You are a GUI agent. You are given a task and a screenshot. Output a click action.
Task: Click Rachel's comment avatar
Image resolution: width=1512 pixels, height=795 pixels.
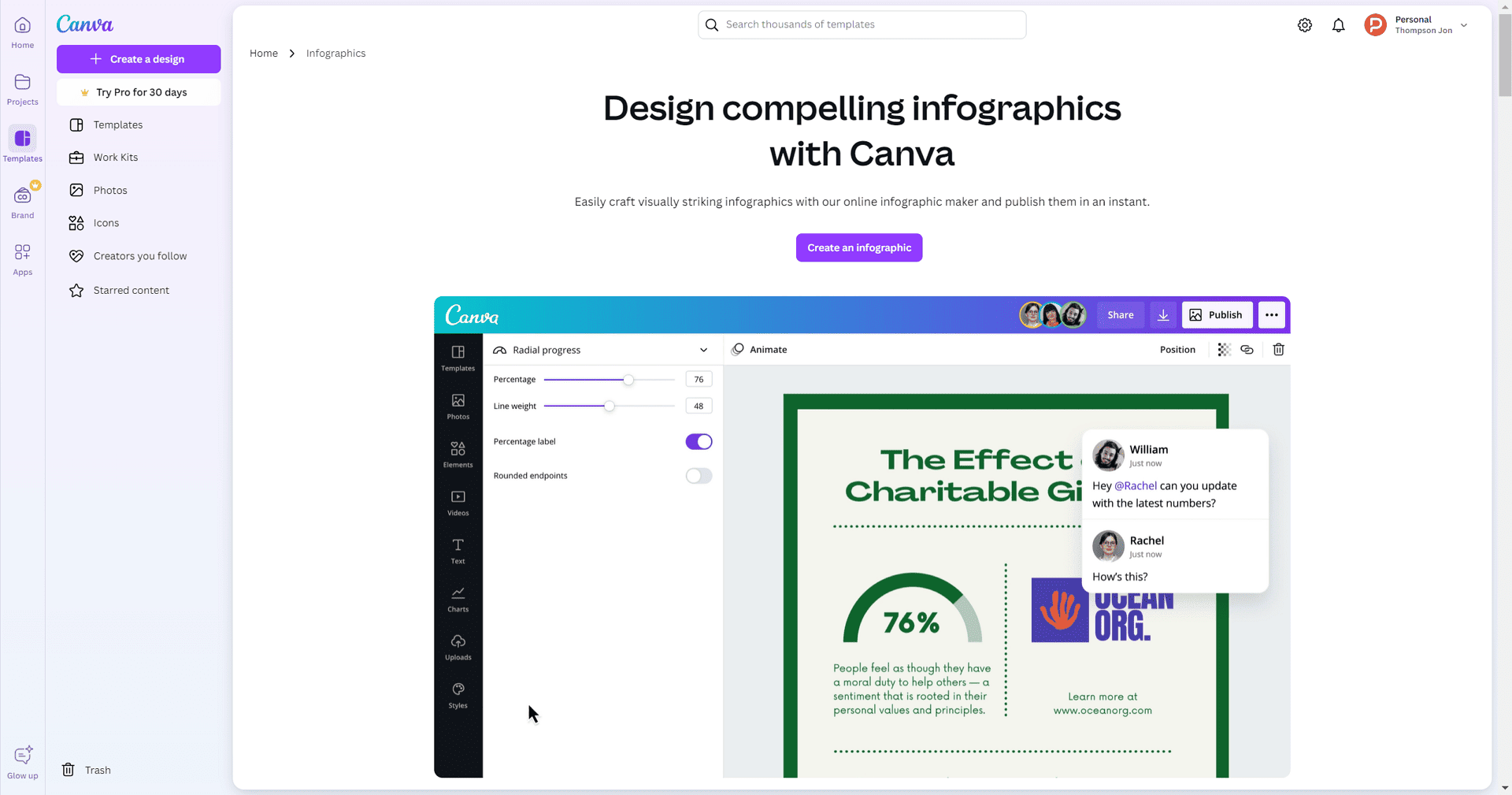tap(1108, 546)
